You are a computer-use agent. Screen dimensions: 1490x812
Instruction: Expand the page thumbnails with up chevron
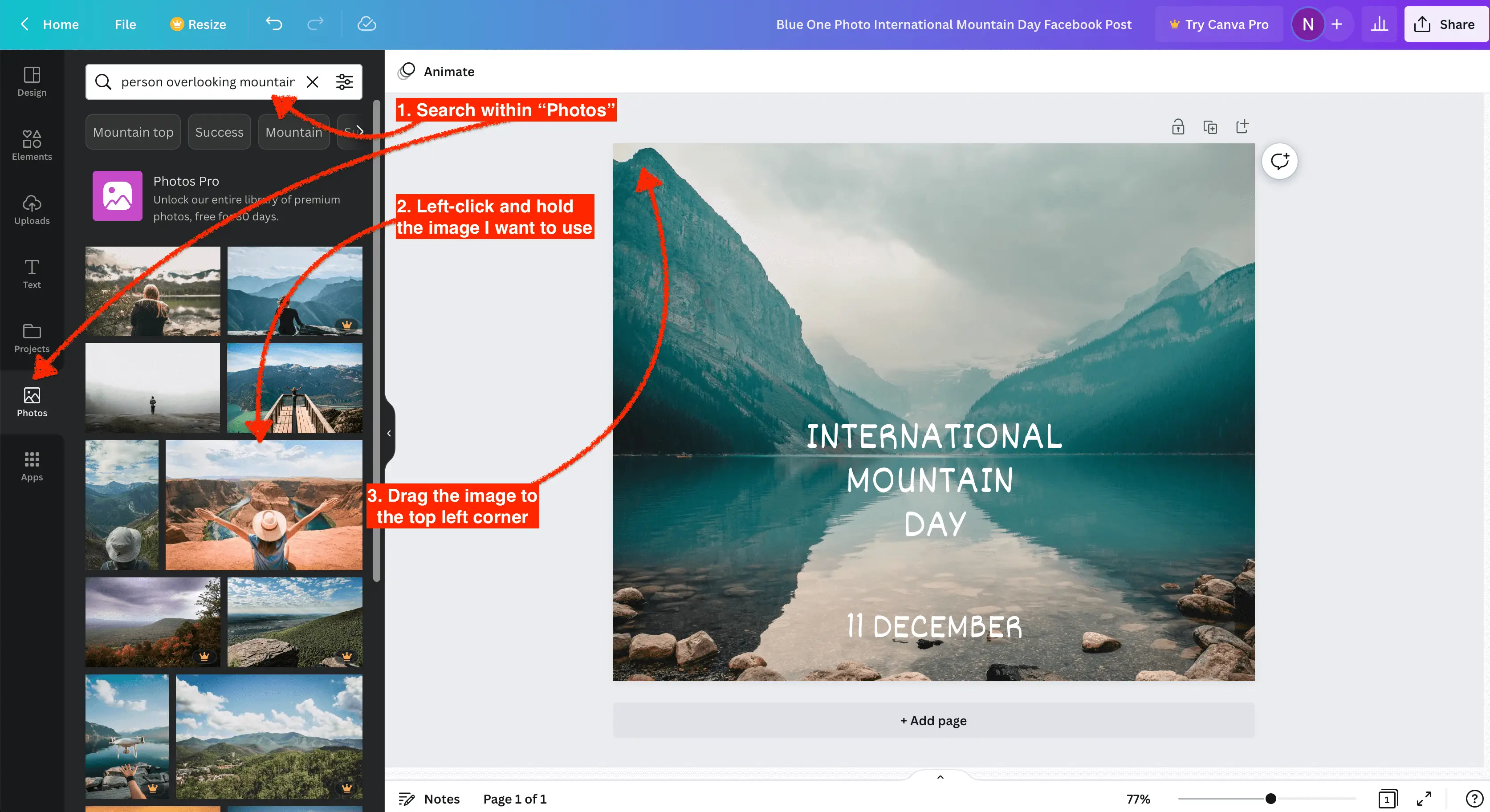(940, 777)
